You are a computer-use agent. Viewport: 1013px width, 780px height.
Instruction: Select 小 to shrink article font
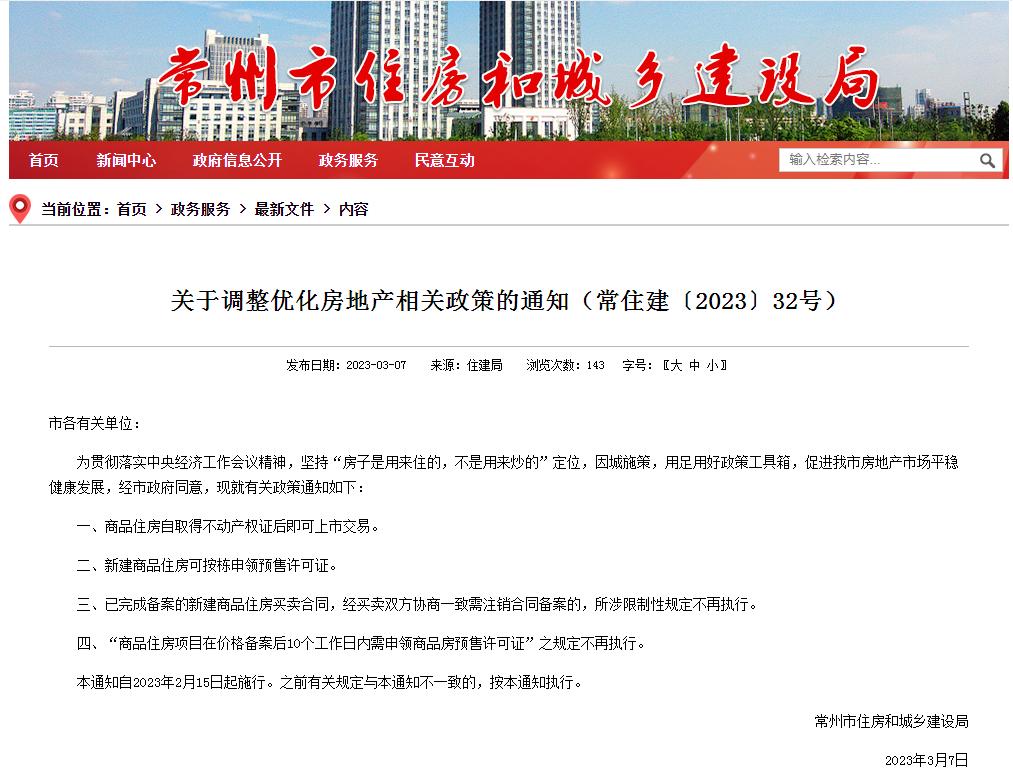tap(712, 365)
